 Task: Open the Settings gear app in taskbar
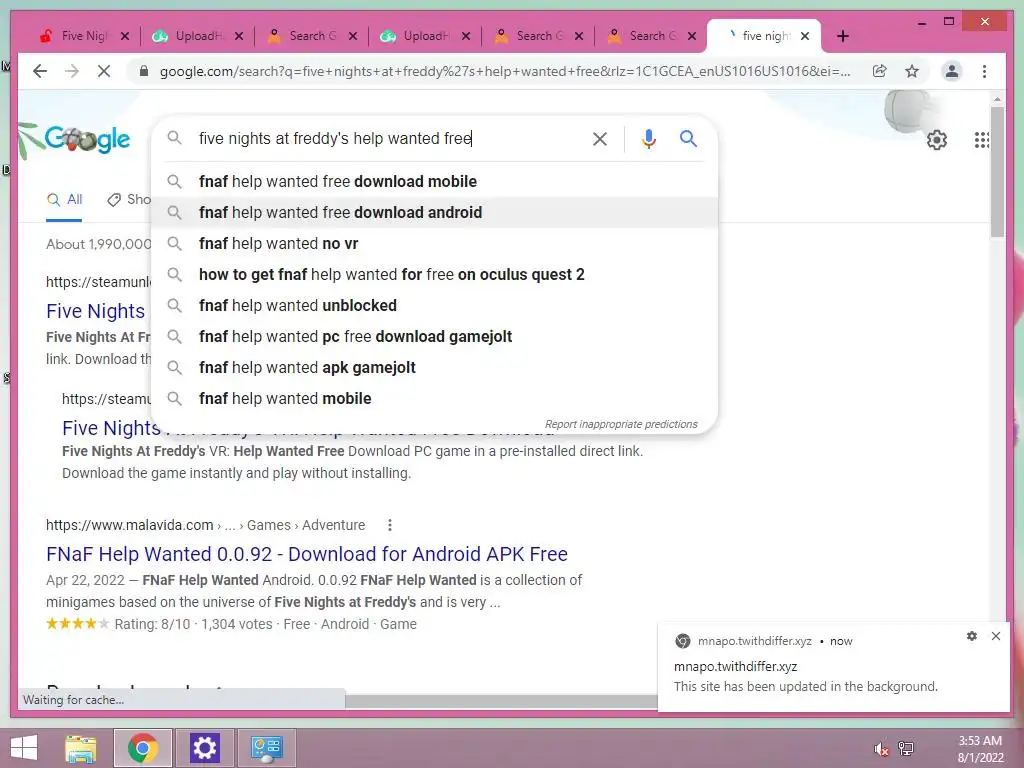click(204, 748)
